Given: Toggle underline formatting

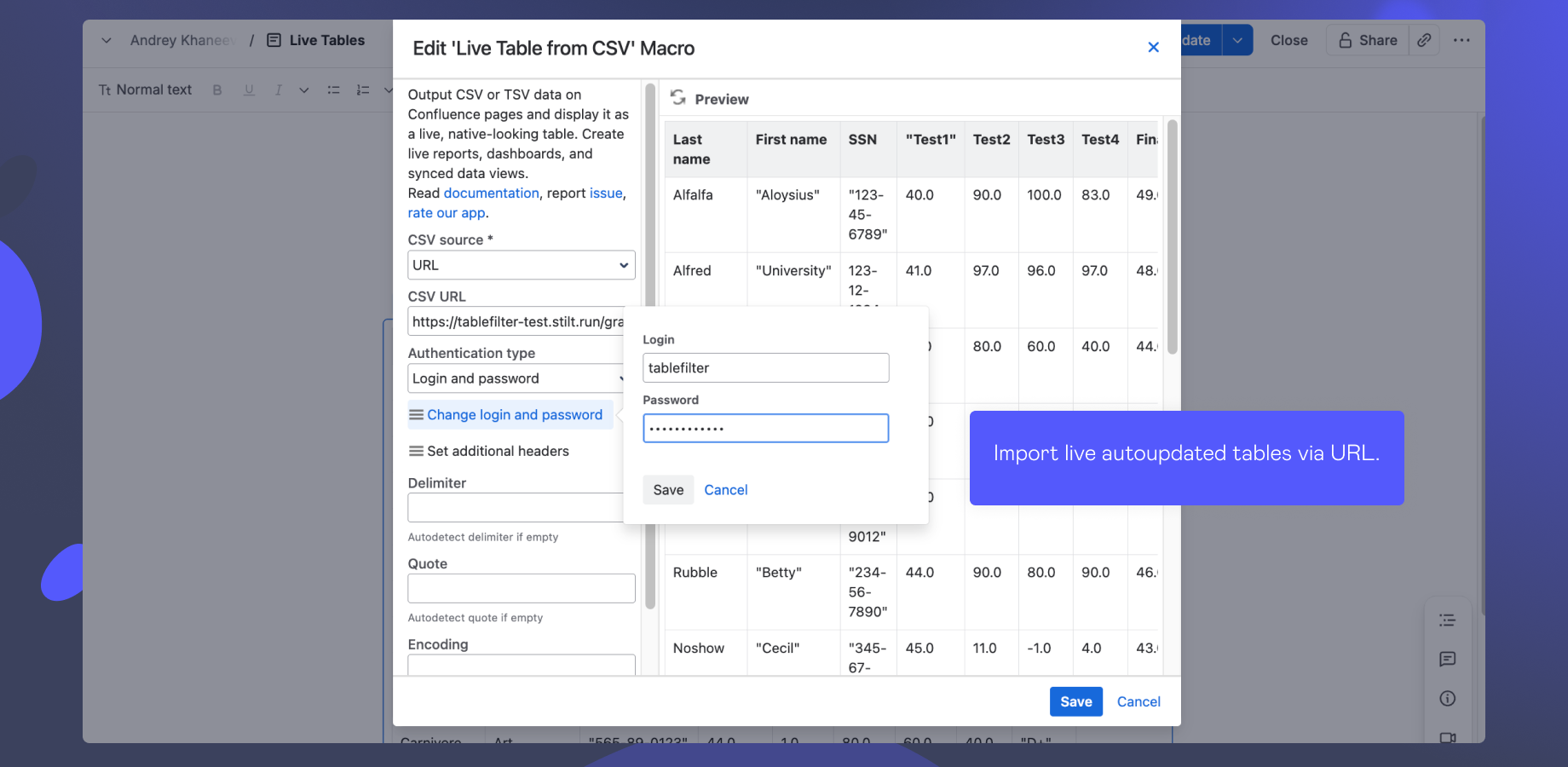Looking at the screenshot, I should [249, 89].
